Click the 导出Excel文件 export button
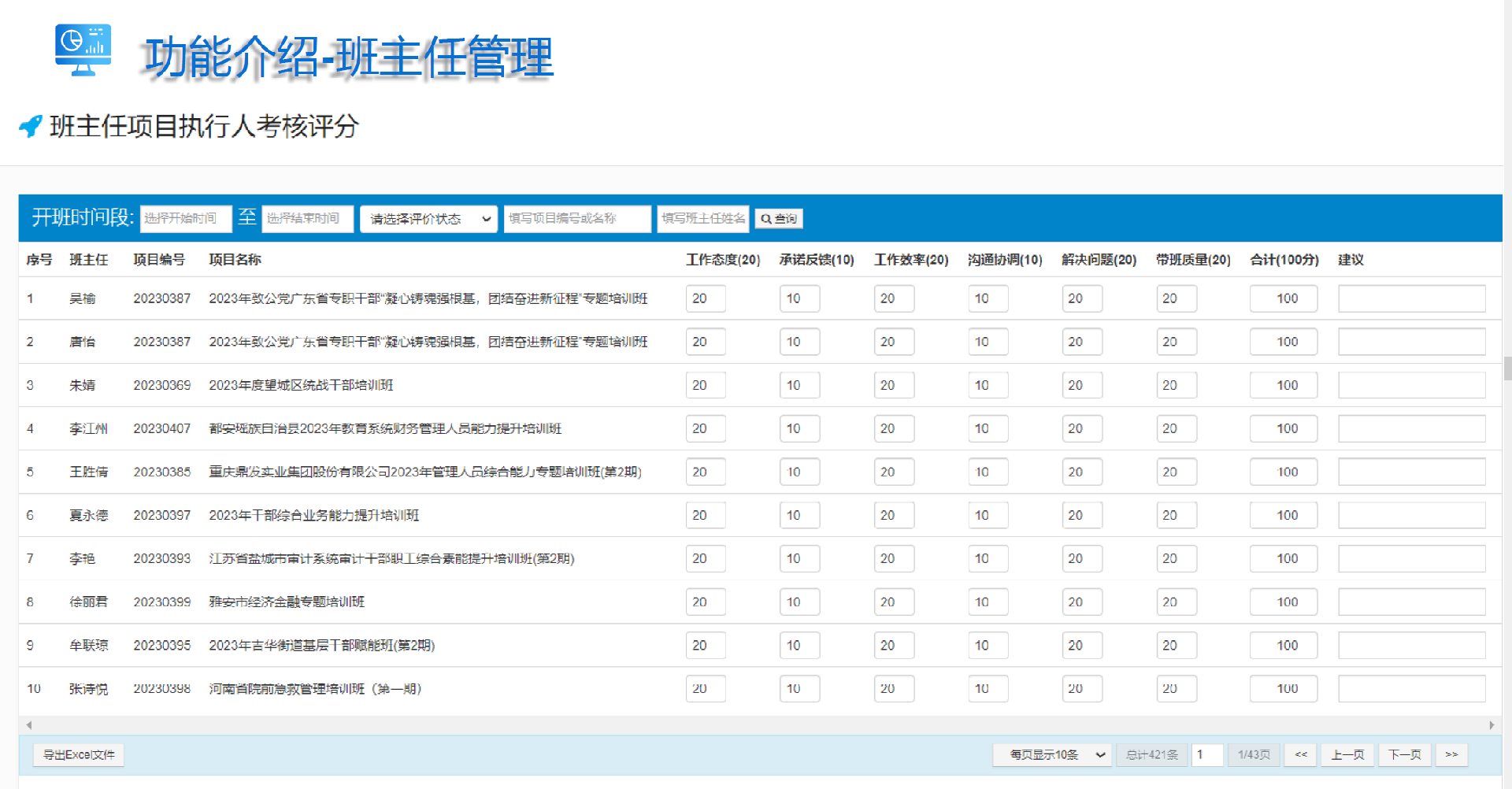Viewport: 1512px width, 789px height. pyautogui.click(x=79, y=754)
